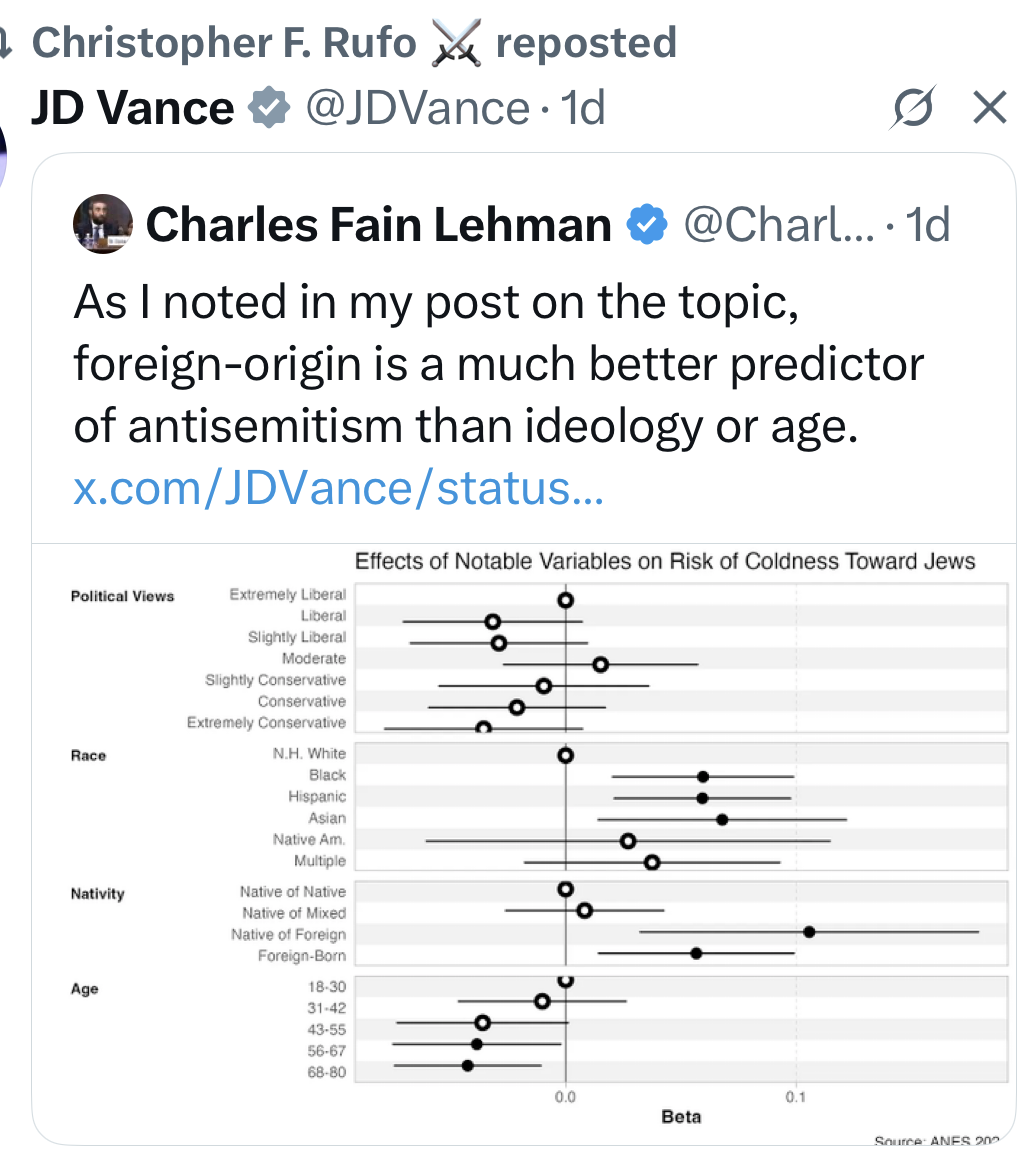The width and height of the screenshot is (1021, 1151).
Task: Visit the @JDVance handle
Action: click(x=416, y=107)
